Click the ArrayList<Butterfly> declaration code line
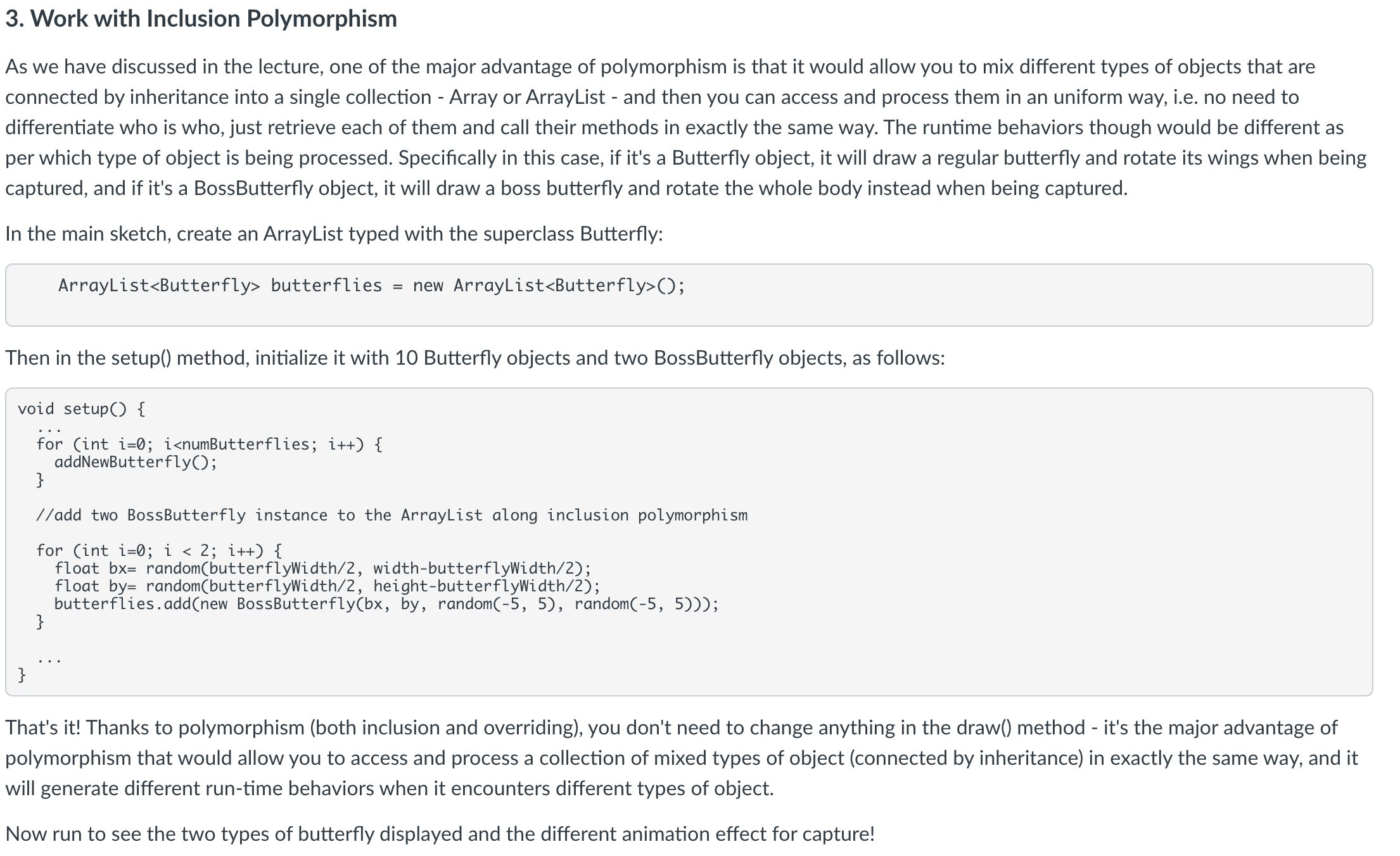The image size is (1400, 856). 371,286
